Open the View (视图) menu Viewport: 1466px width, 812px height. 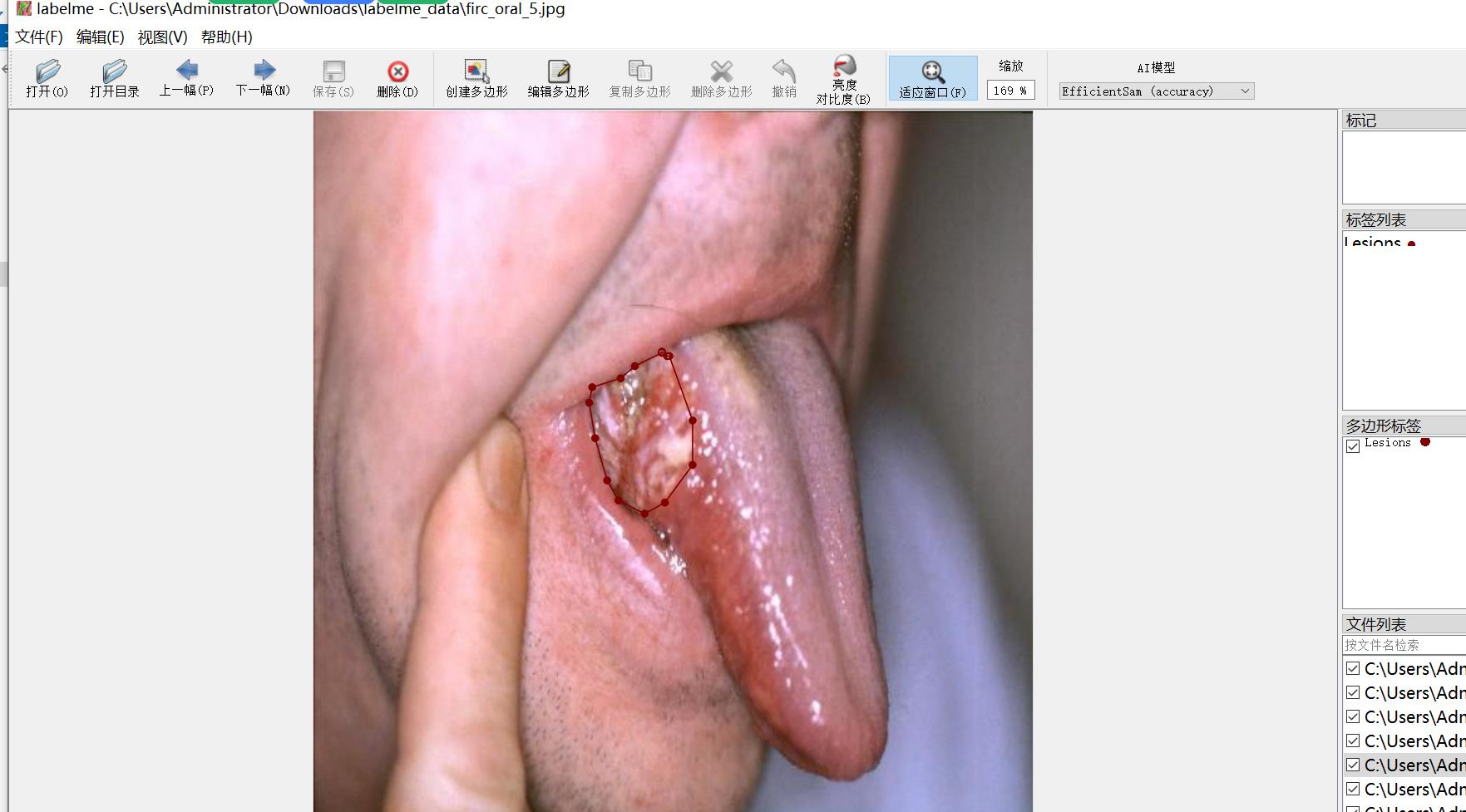[162, 37]
